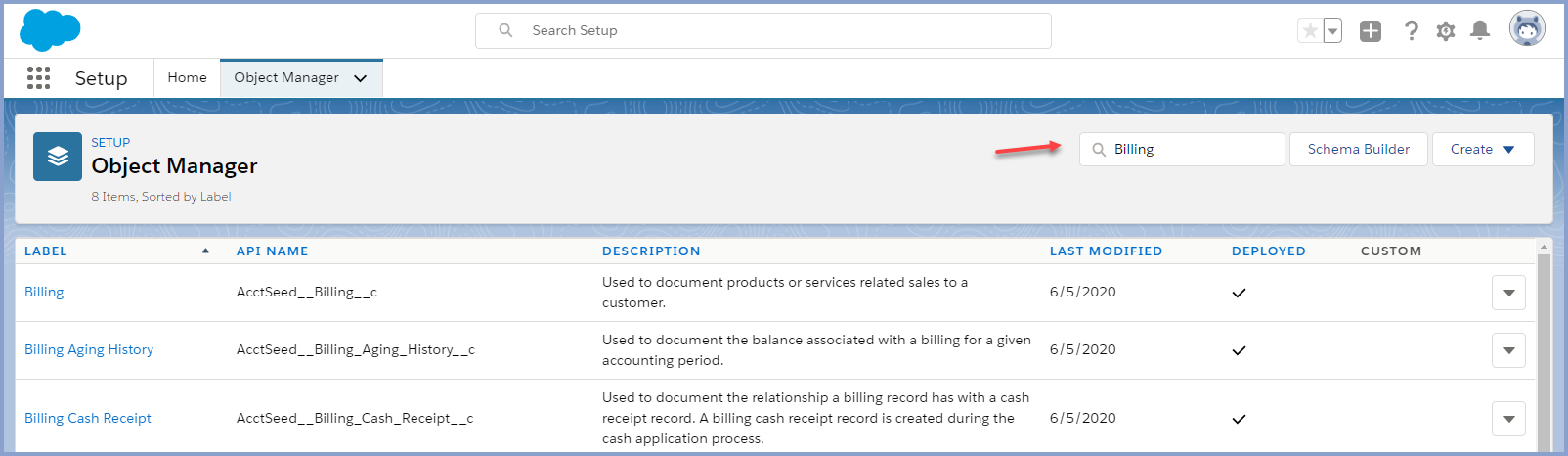Open the global actions plus icon
The width and height of the screenshot is (1568, 456).
click(1371, 31)
